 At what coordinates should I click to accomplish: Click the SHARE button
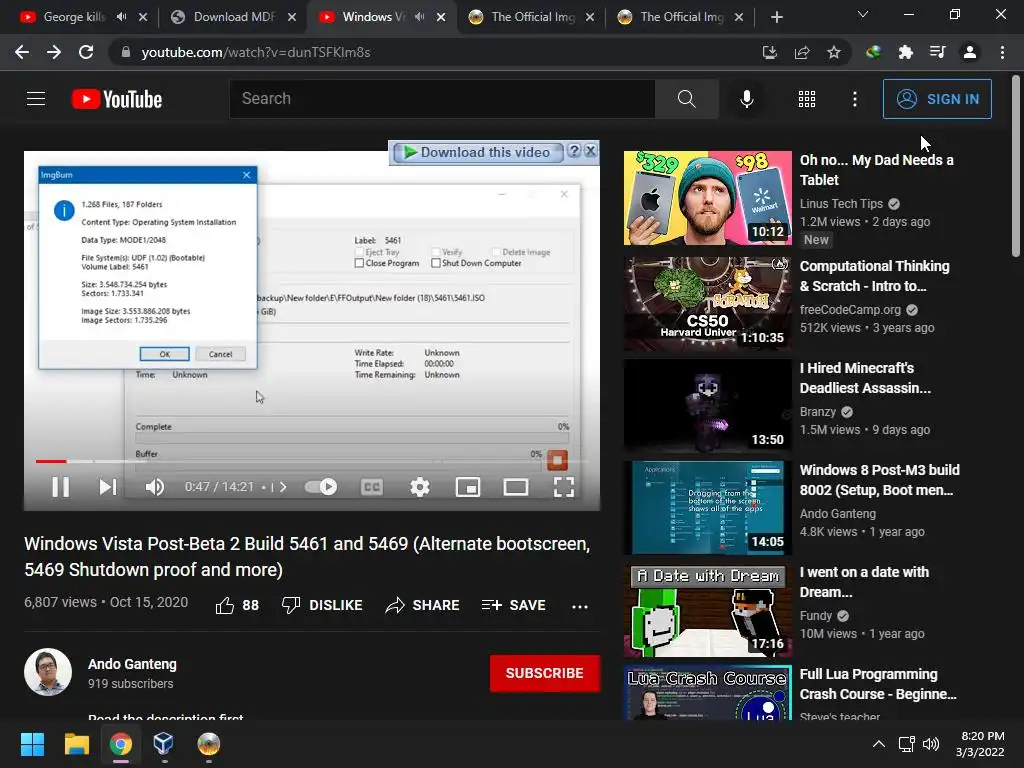(x=423, y=605)
